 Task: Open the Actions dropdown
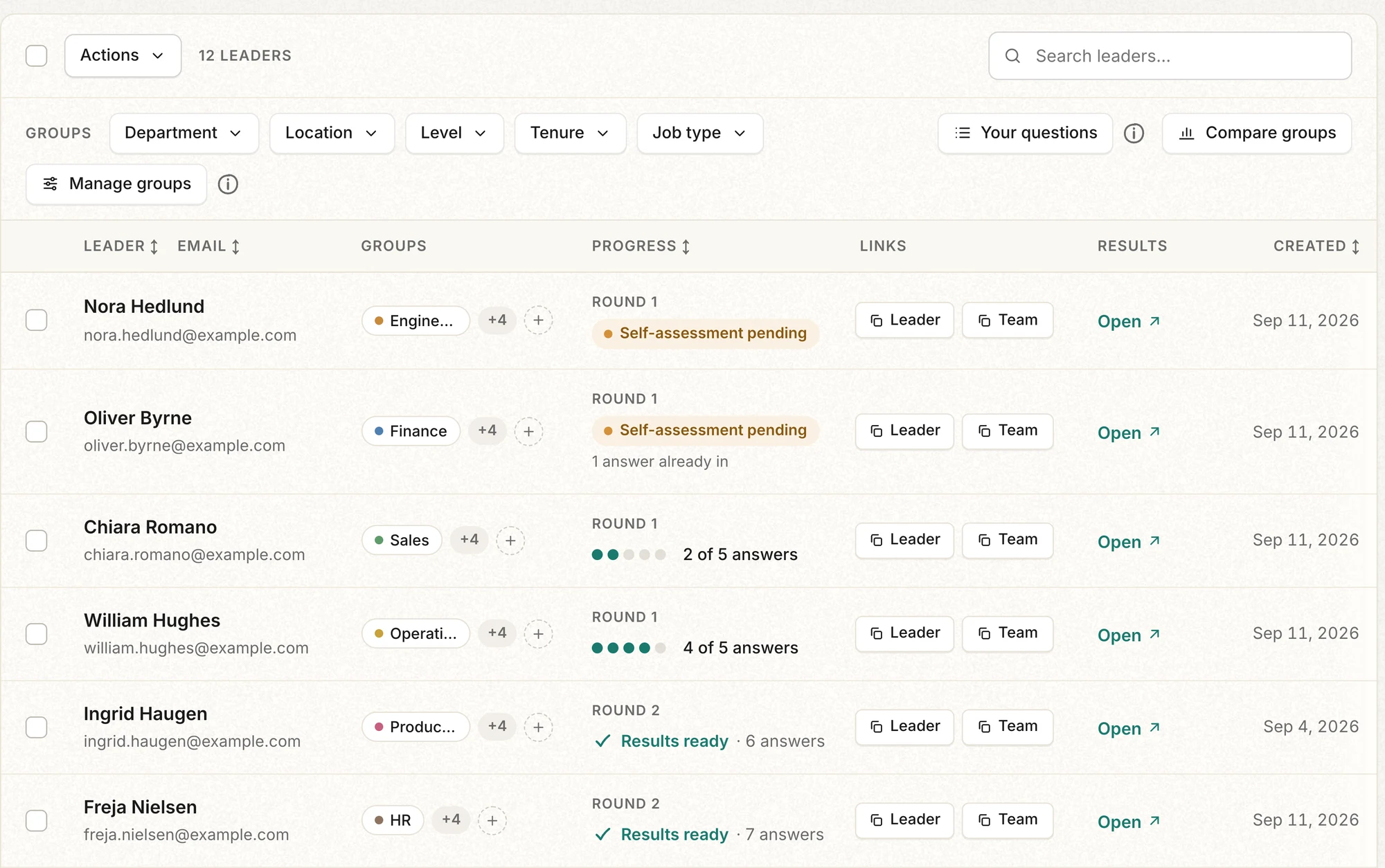tap(123, 55)
